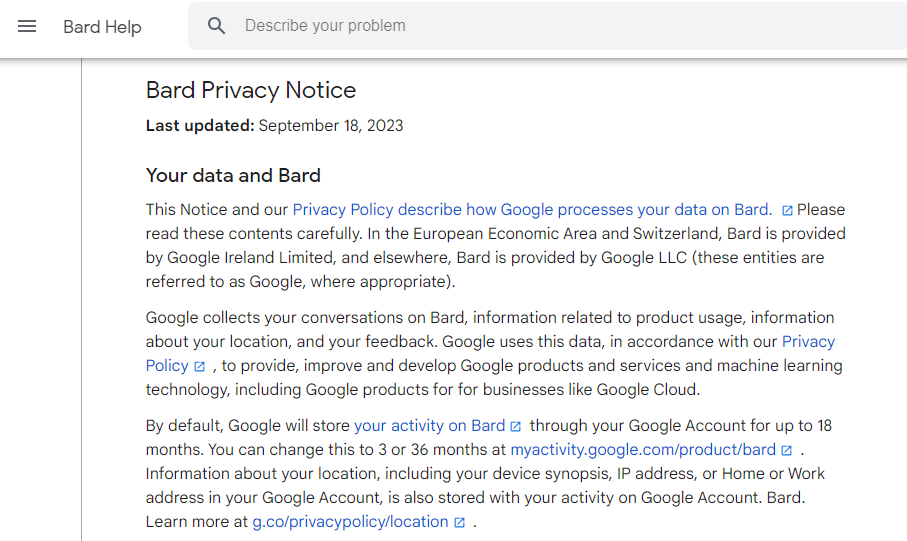Open the 'Policy' link starting the line before 'to provide, improve'
Image resolution: width=907 pixels, height=541 pixels.
click(167, 366)
